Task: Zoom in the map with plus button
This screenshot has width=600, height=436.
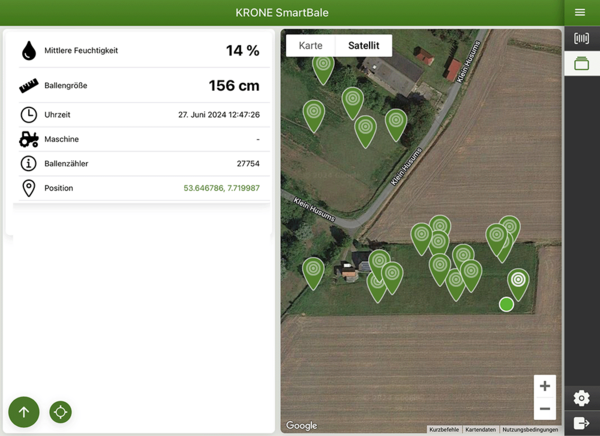Action: pos(544,386)
